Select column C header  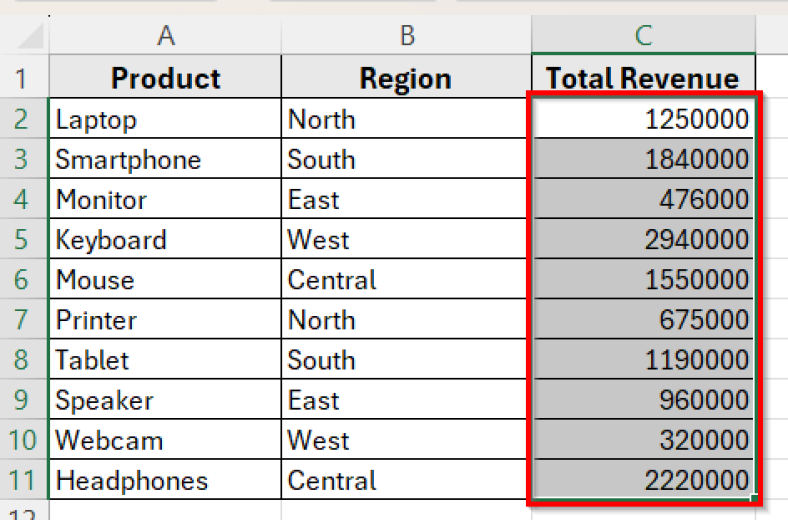(643, 36)
